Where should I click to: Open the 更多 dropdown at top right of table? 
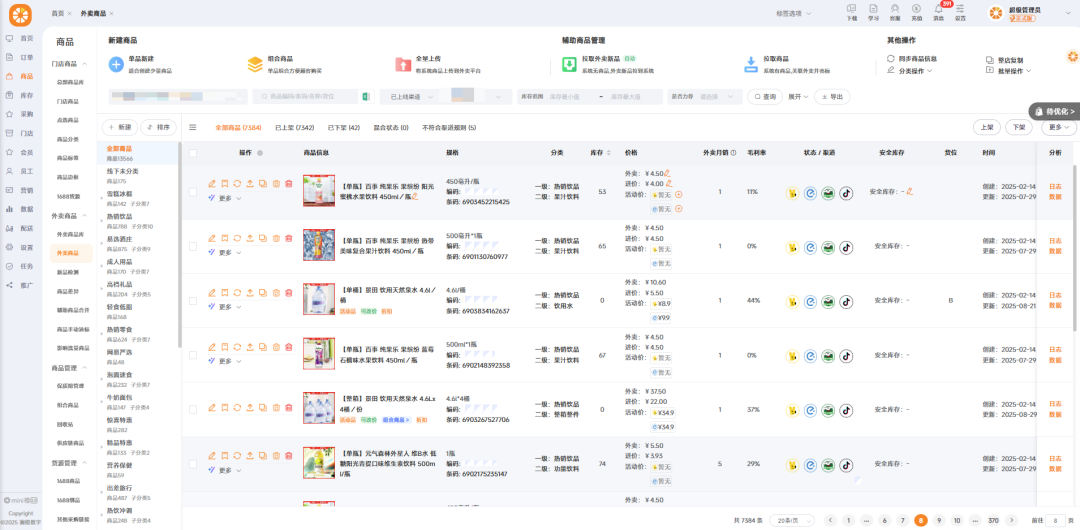[1057, 127]
